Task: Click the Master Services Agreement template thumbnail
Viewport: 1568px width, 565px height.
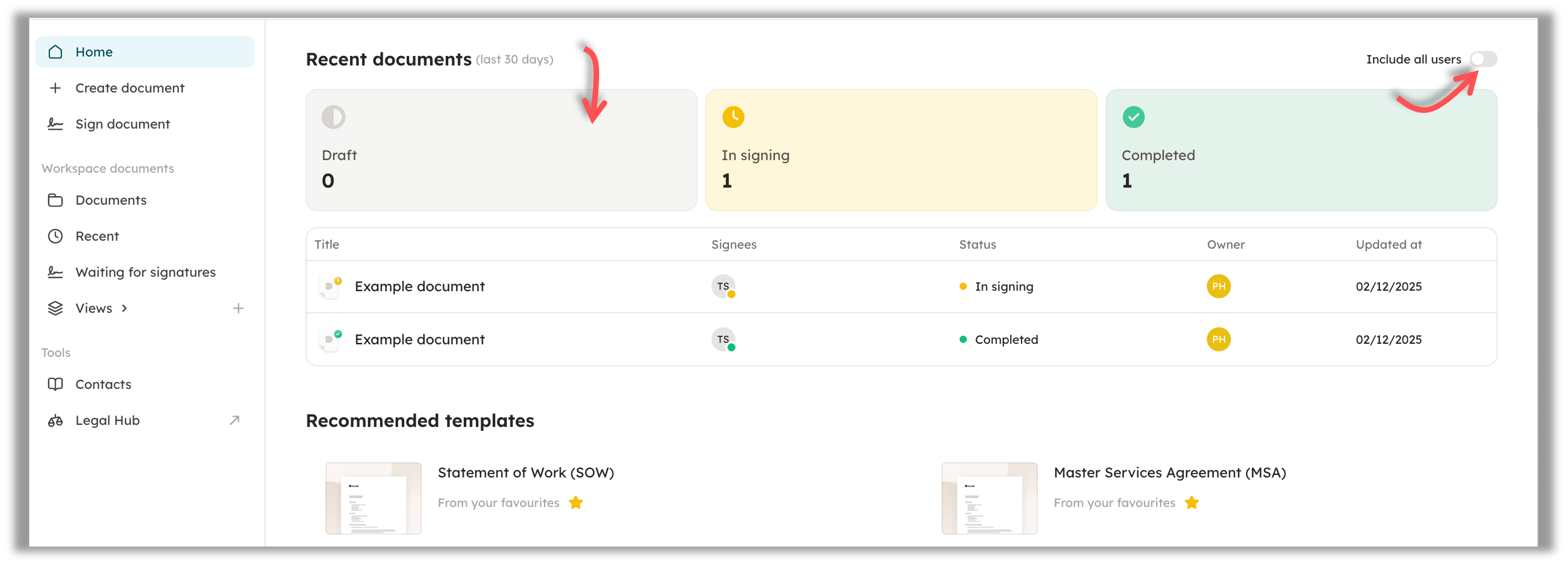Action: click(989, 498)
